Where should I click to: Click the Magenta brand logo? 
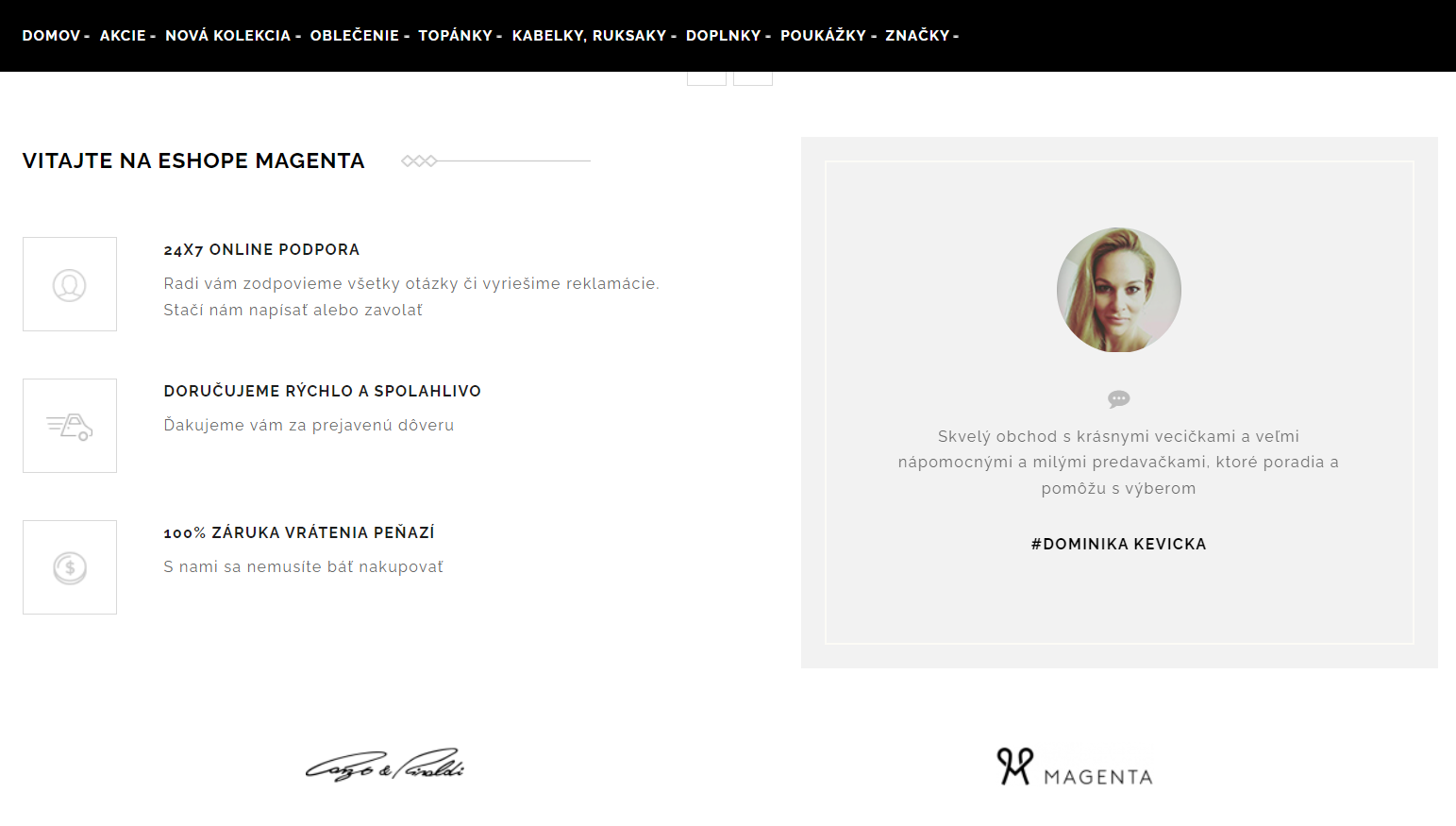click(1075, 767)
